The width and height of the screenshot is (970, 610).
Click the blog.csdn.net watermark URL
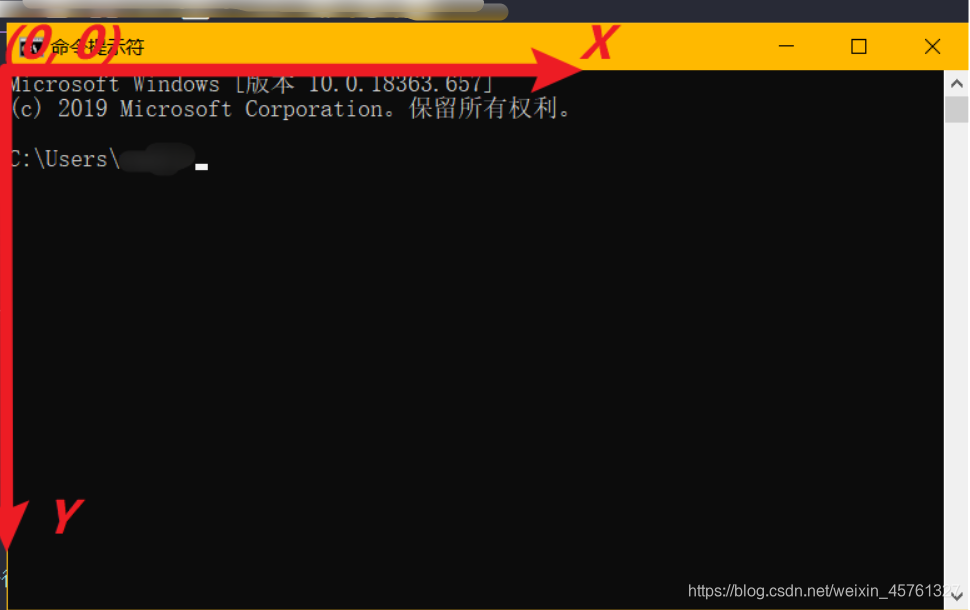pos(824,591)
